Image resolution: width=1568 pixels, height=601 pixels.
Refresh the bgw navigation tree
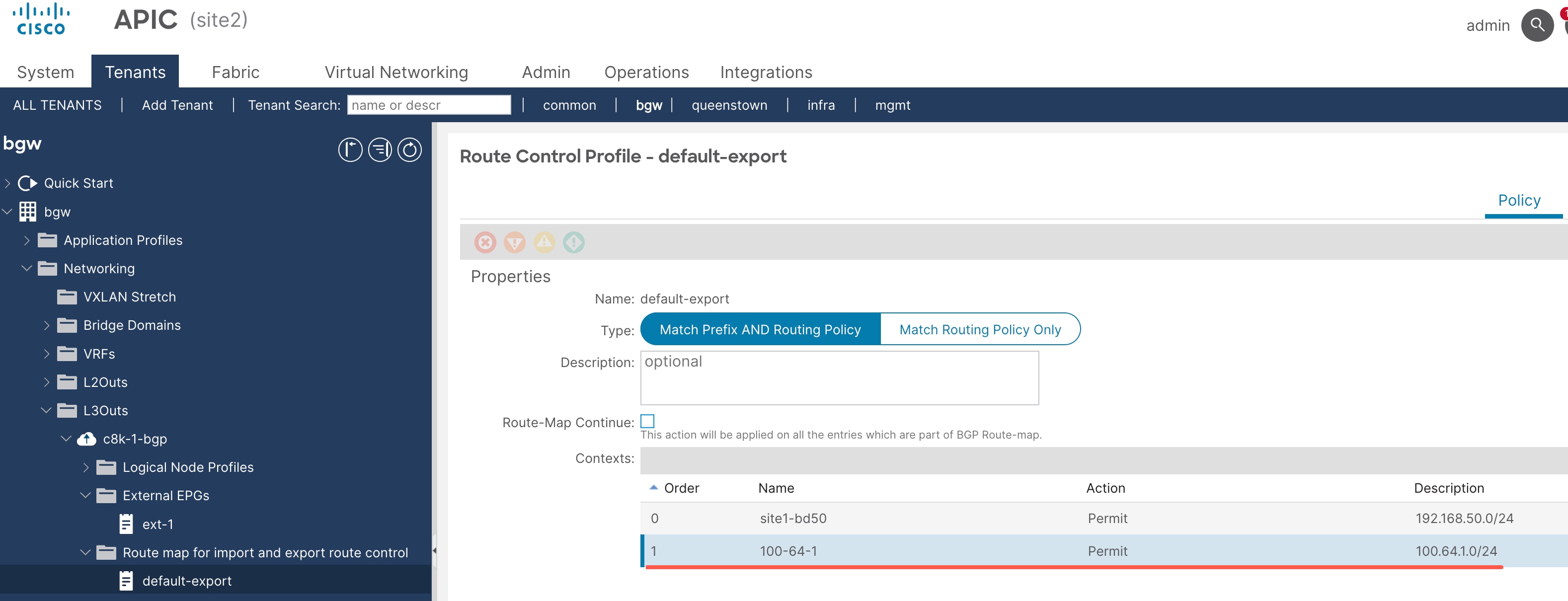(x=410, y=150)
